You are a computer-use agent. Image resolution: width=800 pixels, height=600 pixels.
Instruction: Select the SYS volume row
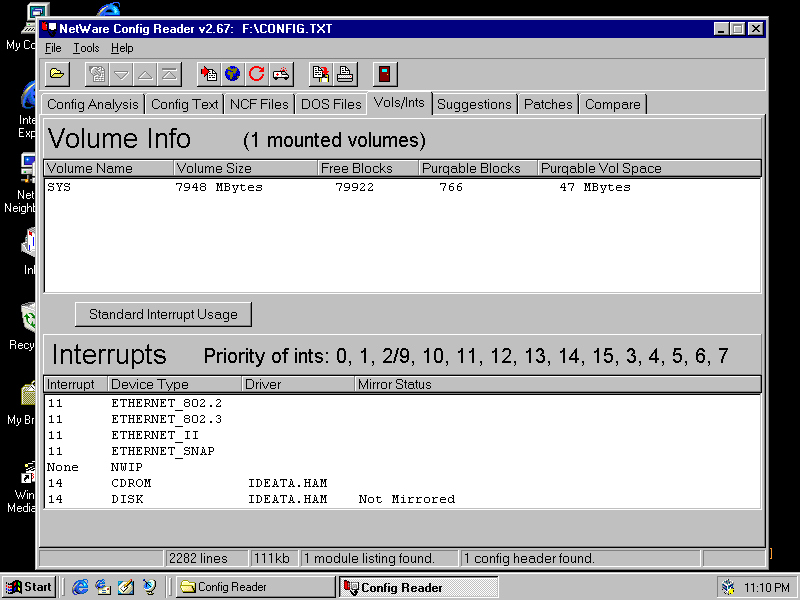click(403, 187)
